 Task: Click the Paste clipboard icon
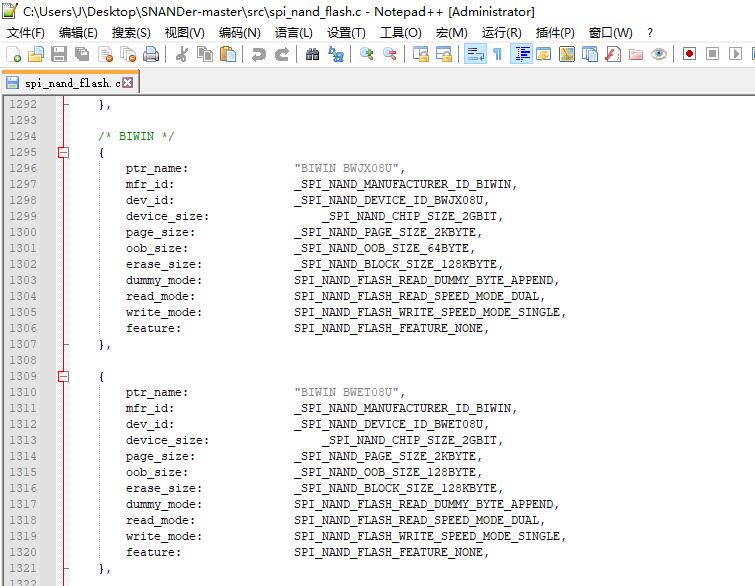pyautogui.click(x=227, y=54)
